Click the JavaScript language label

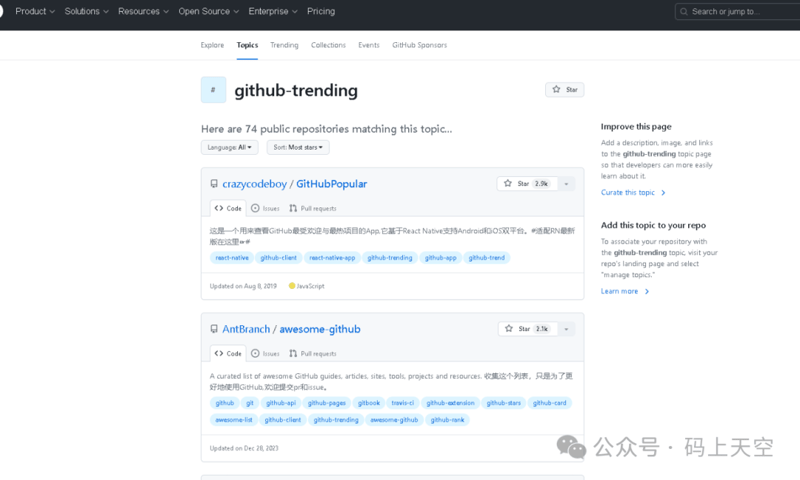(307, 286)
